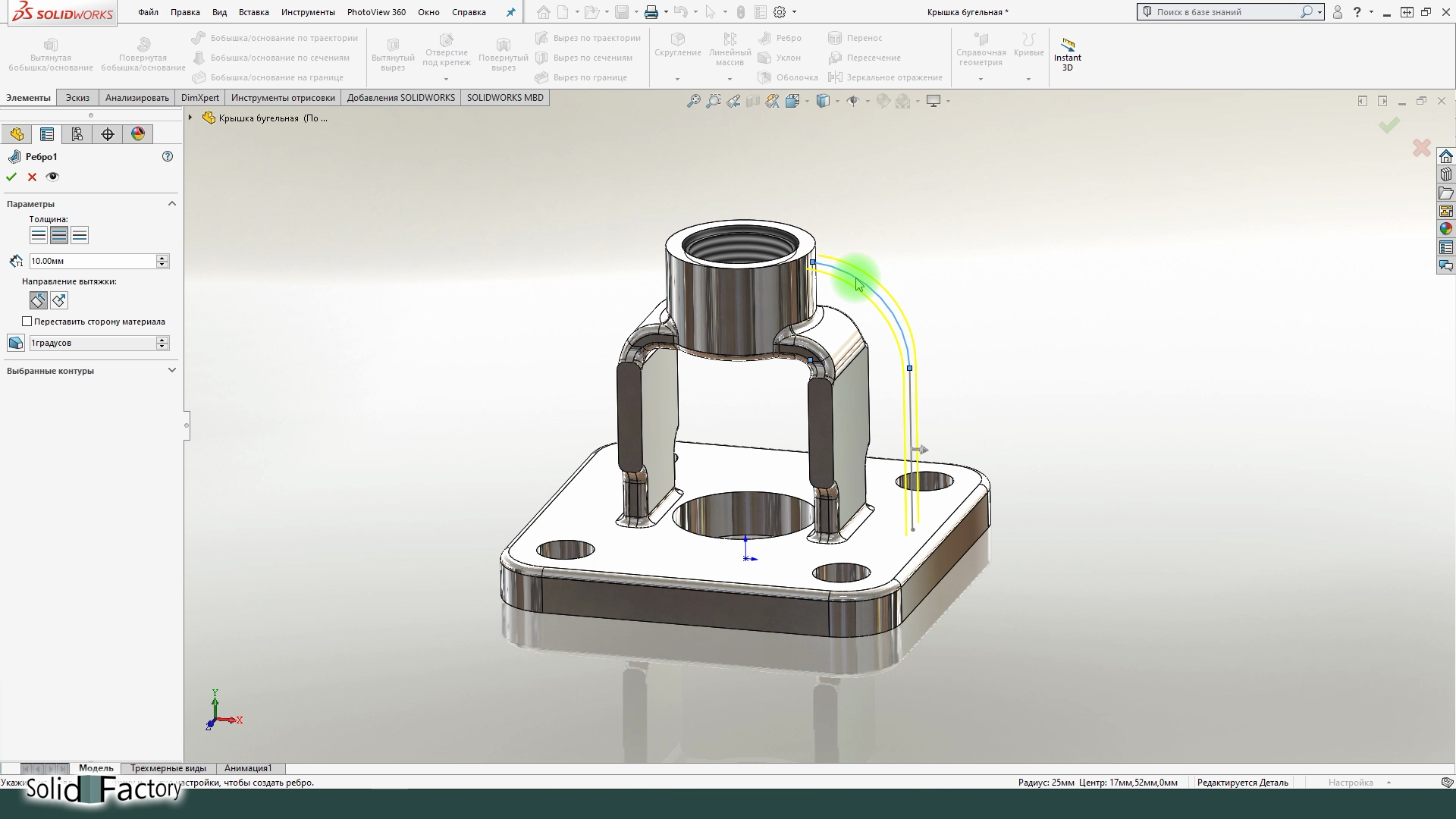This screenshot has width=1456, height=819.
Task: Collapse the Параметры group
Action: click(172, 203)
